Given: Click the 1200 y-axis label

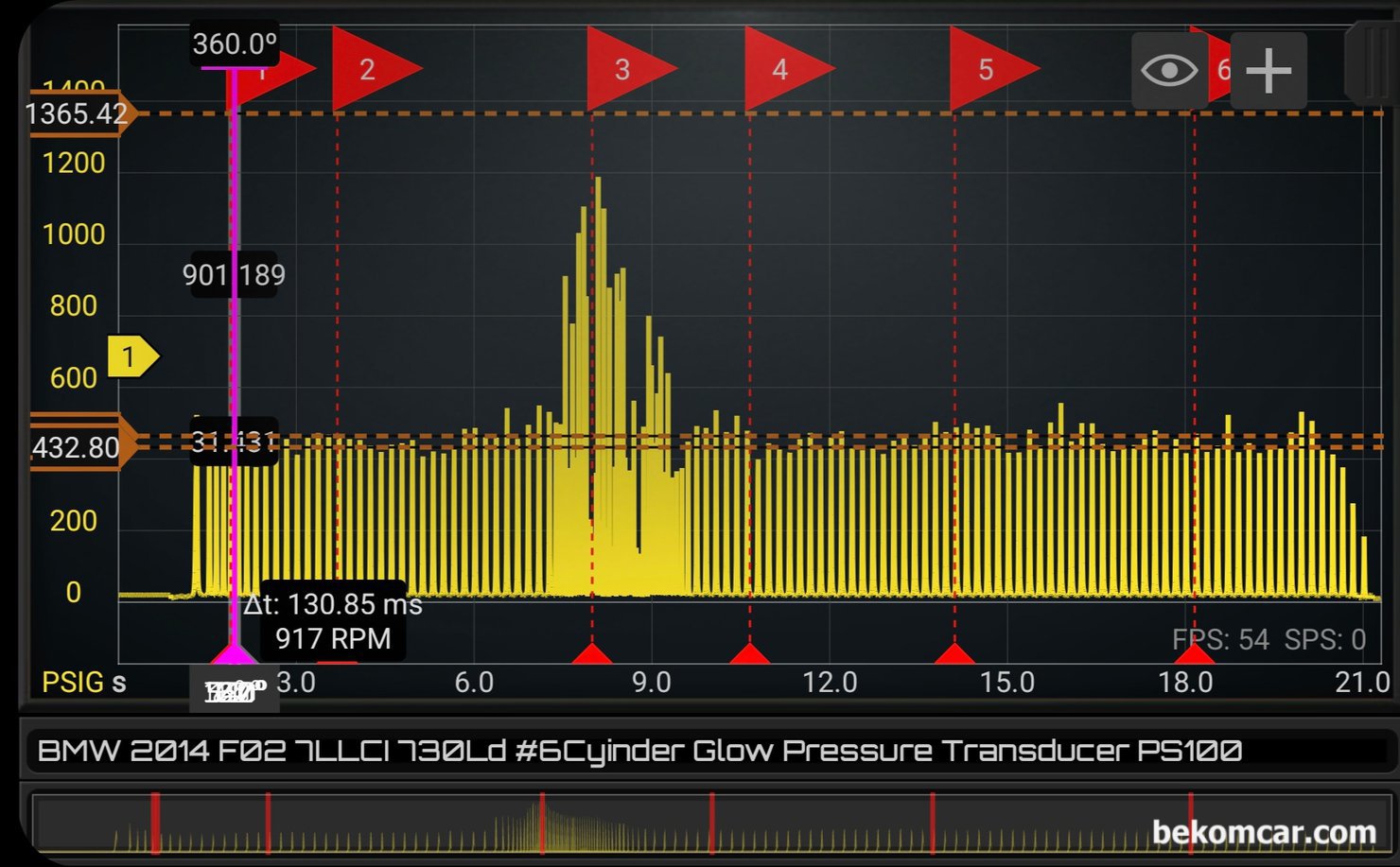Looking at the screenshot, I should pyautogui.click(x=74, y=164).
